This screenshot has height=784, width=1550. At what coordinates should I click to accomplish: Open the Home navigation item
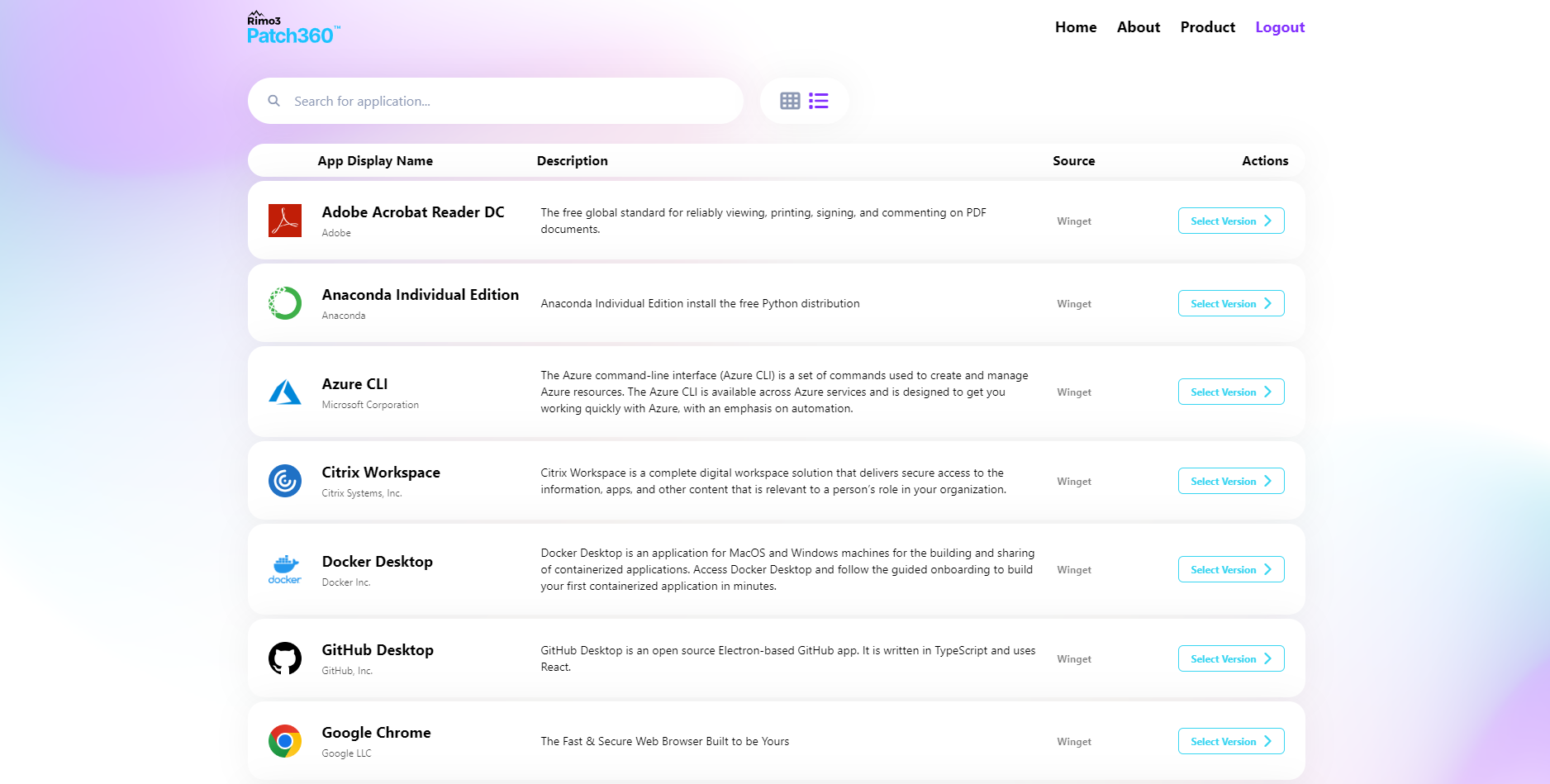click(x=1076, y=27)
